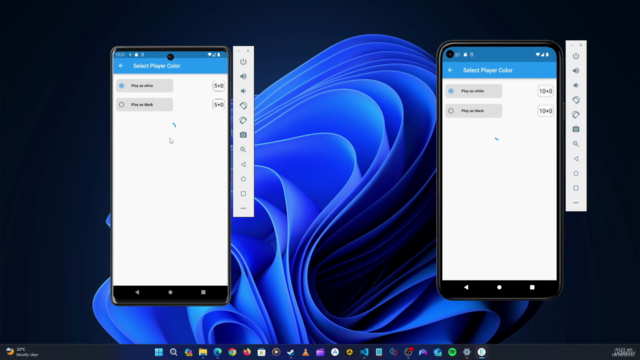640x360 pixels.
Task: Open the 5+0 time control beside Play as black
Action: pyautogui.click(x=219, y=105)
